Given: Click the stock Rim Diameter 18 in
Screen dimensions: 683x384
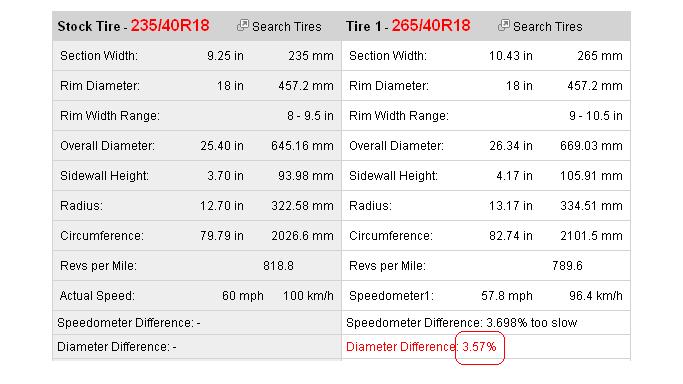Looking at the screenshot, I should click(230, 86).
